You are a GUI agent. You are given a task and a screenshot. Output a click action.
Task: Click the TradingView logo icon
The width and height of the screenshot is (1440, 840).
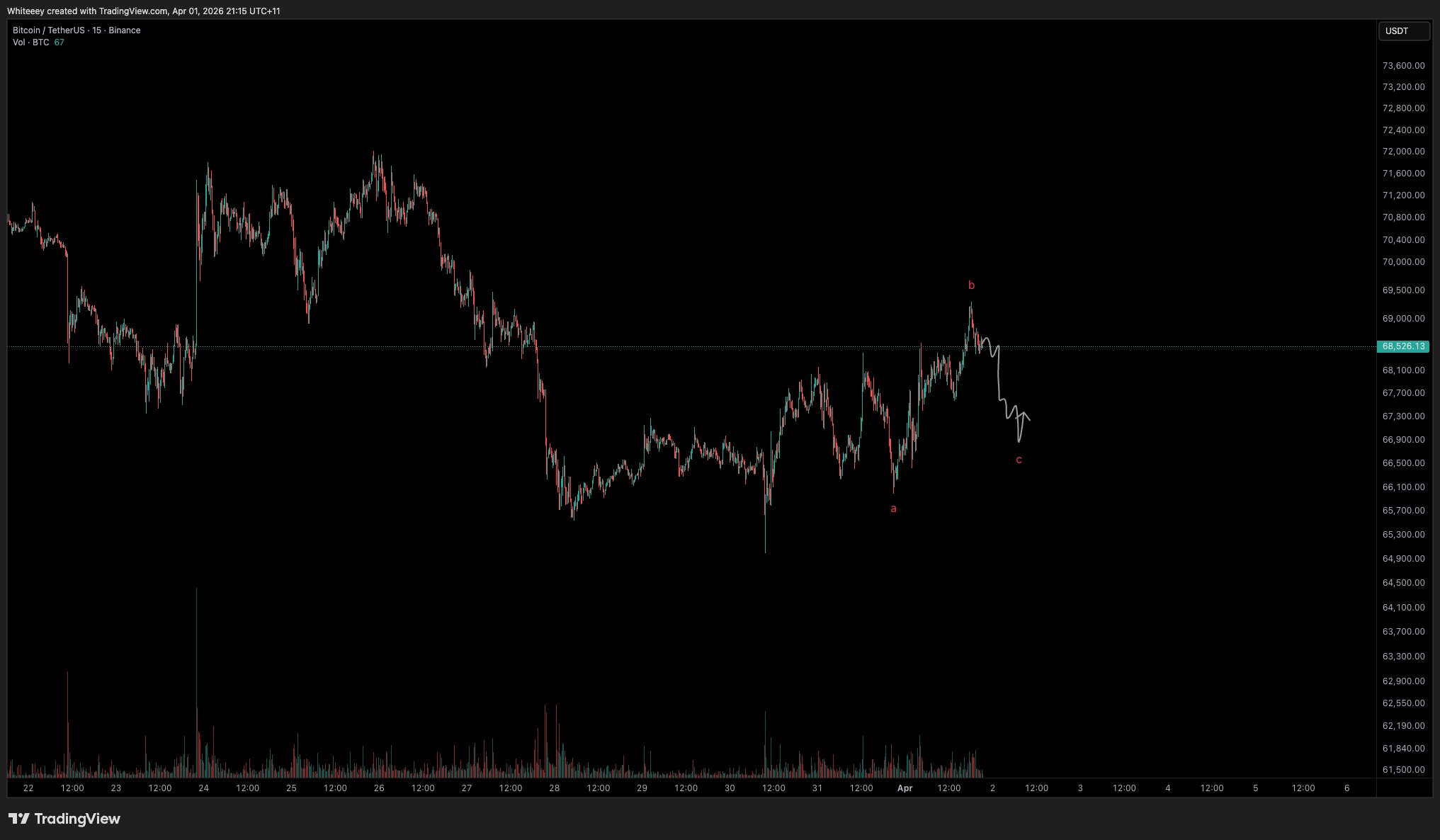click(18, 819)
